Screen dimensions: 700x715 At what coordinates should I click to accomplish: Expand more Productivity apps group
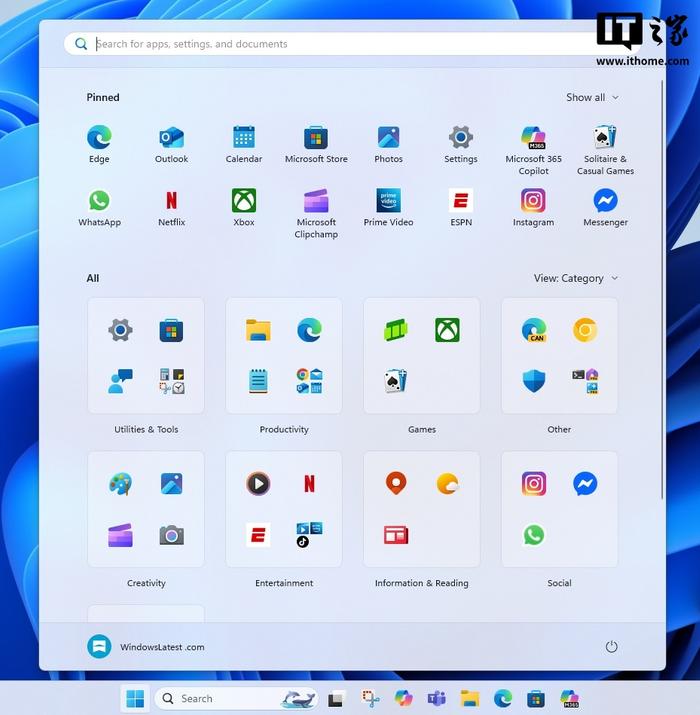tap(310, 381)
